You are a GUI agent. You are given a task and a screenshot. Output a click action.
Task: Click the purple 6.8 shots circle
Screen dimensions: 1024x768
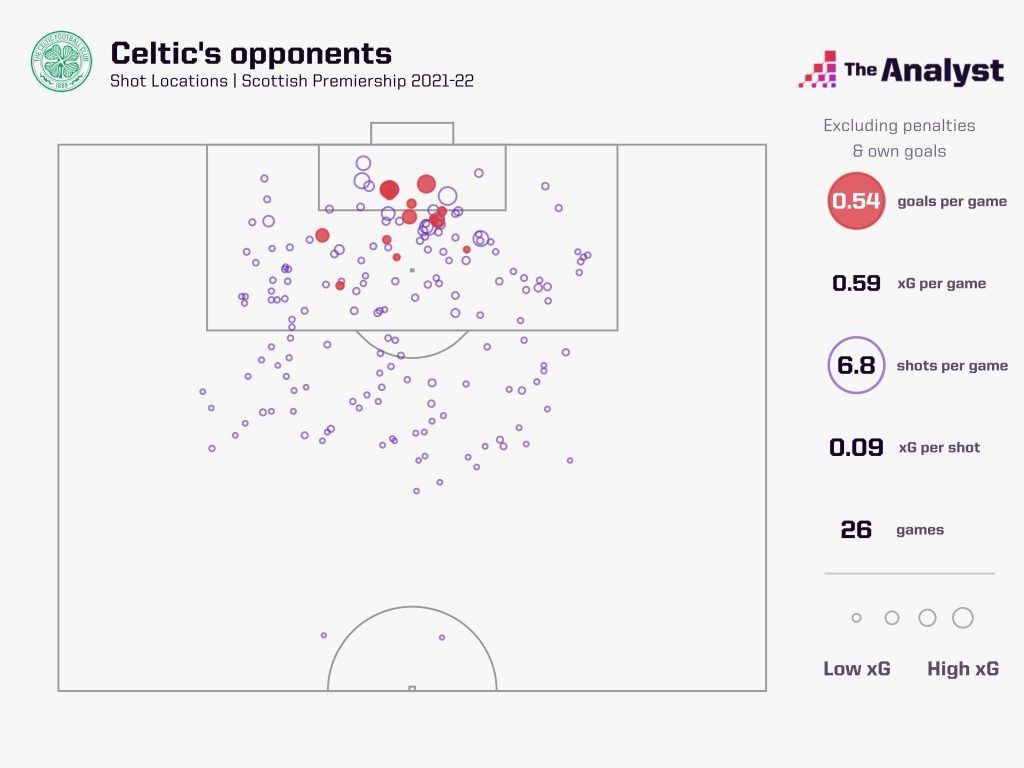click(x=856, y=365)
